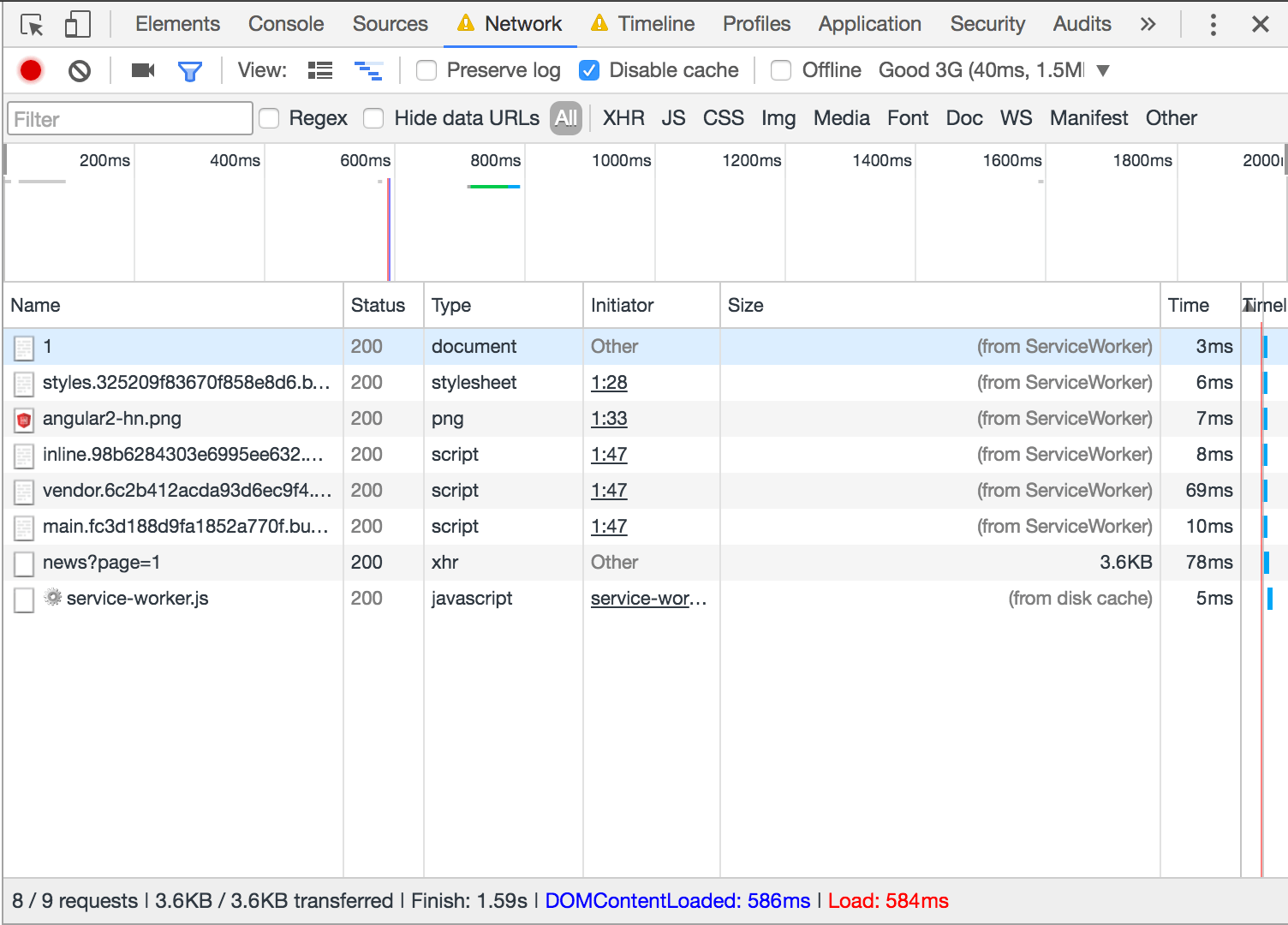Filter requests by WS
The height and width of the screenshot is (925, 1288).
tap(1016, 118)
